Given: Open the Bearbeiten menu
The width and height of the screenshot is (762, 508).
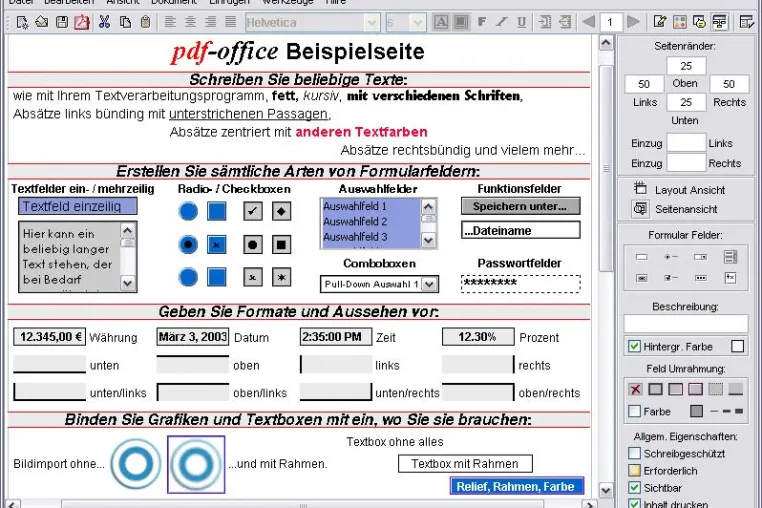Looking at the screenshot, I should [69, 2].
